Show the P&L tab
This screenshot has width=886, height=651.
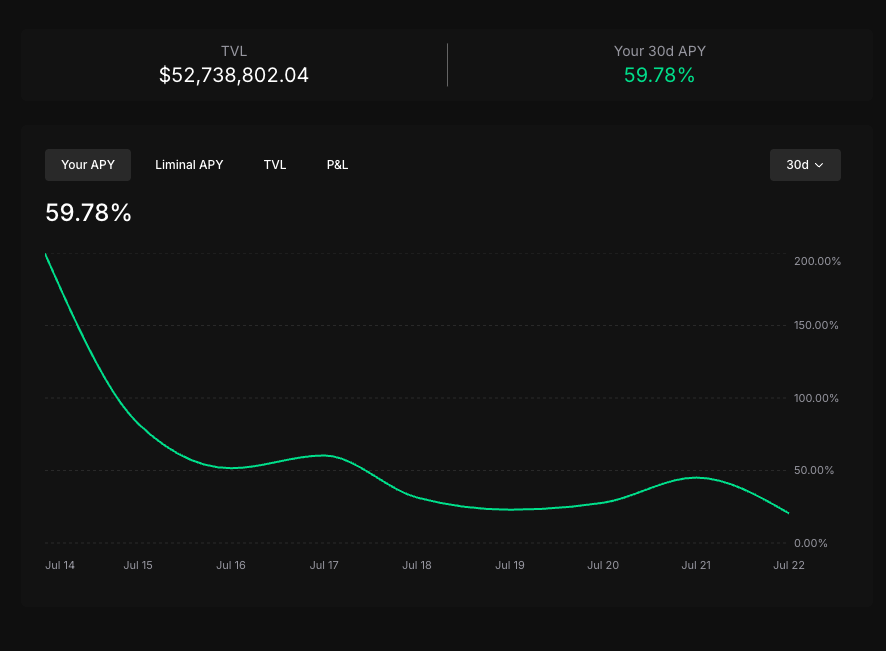(x=337, y=165)
